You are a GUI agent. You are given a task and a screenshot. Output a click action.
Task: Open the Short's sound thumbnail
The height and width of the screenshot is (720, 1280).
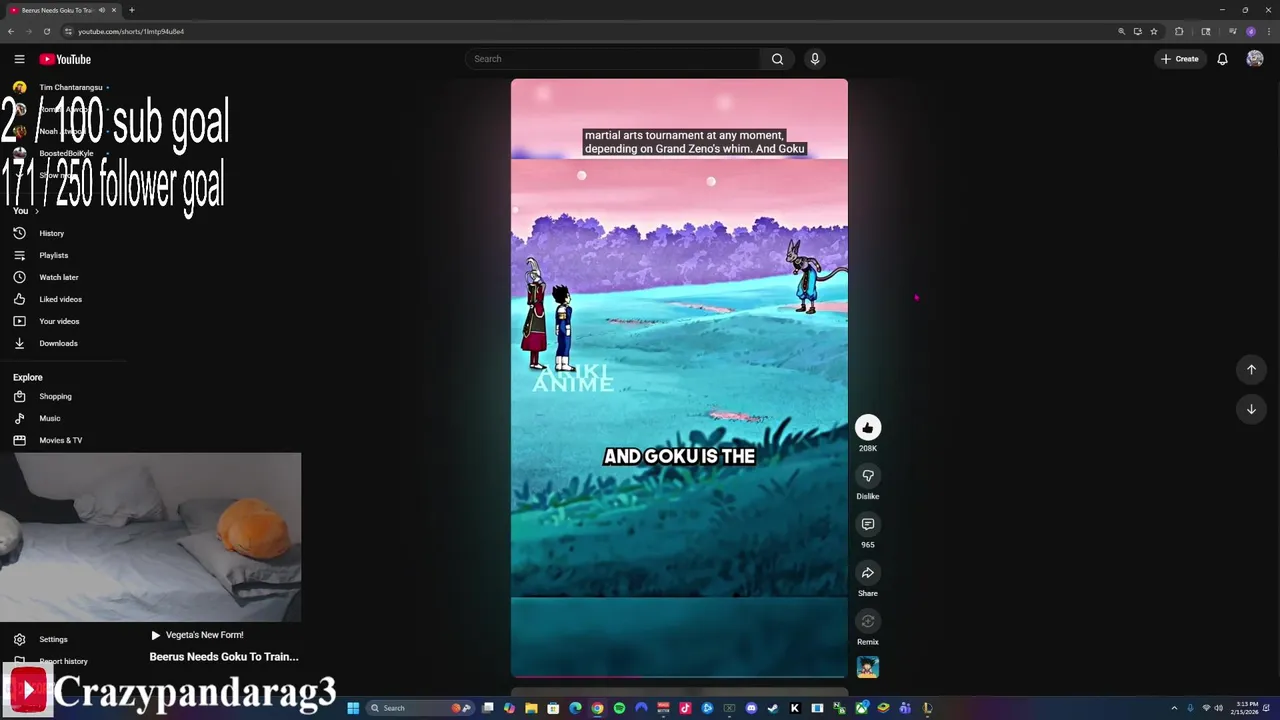[x=868, y=667]
